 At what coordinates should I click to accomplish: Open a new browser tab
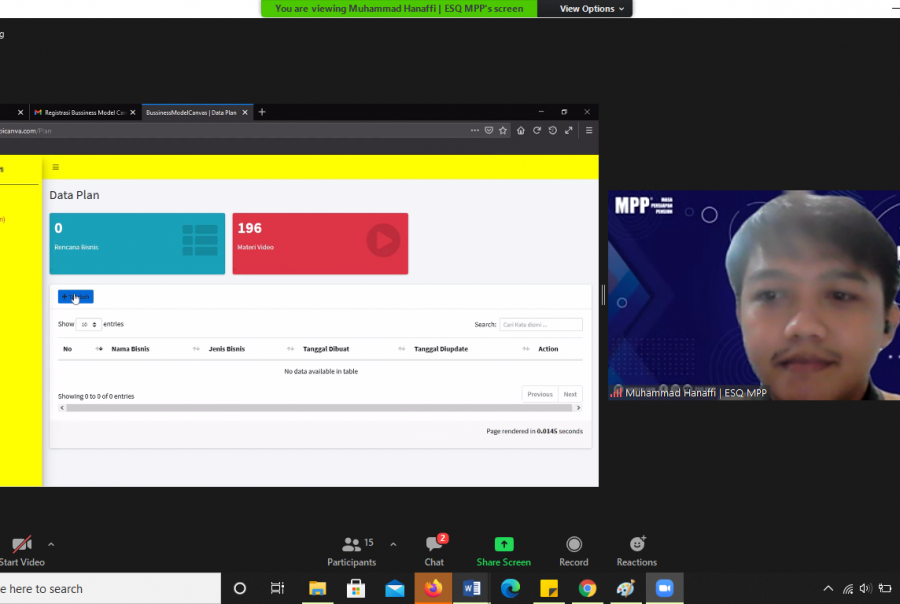[262, 112]
